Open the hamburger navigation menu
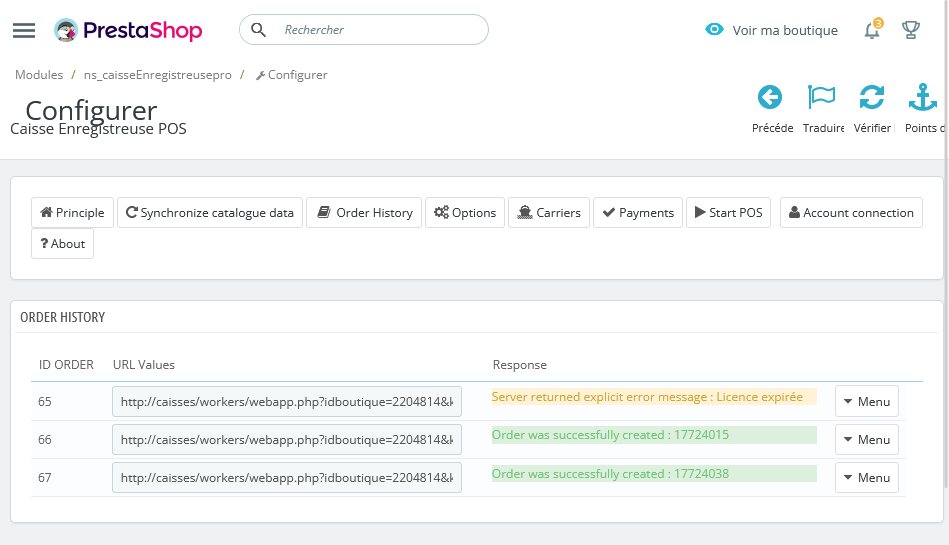 click(24, 30)
